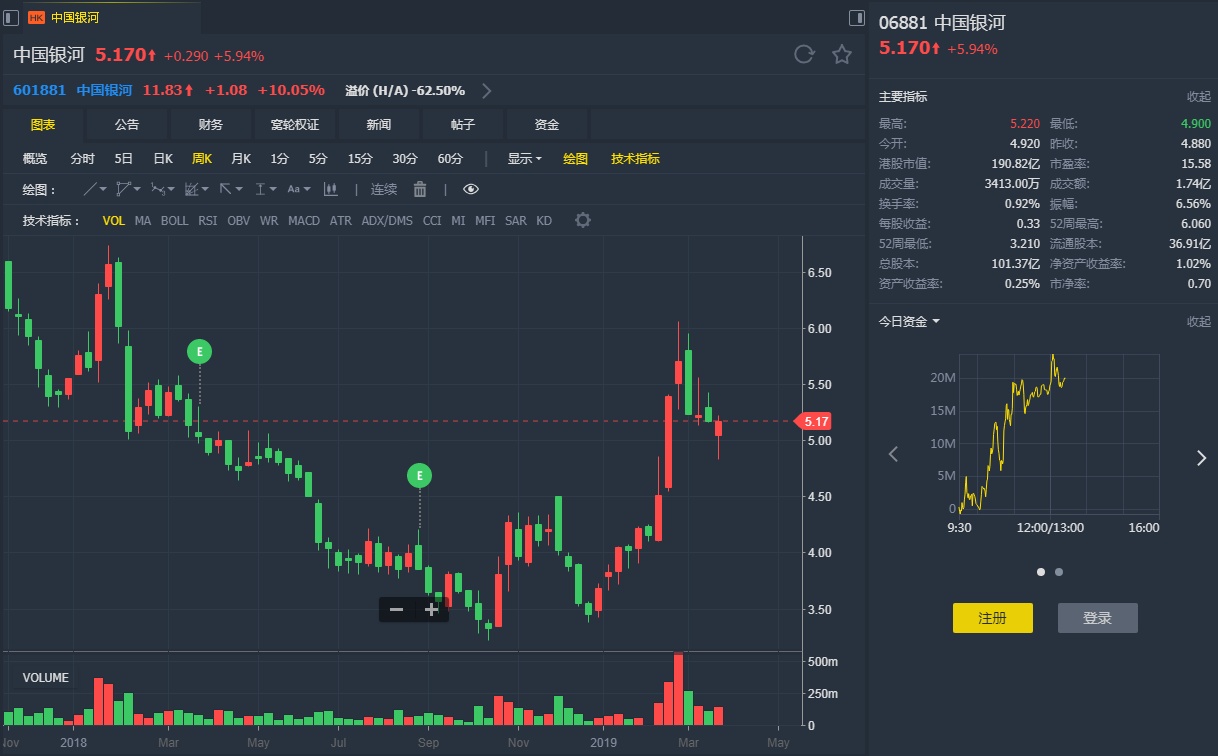The height and width of the screenshot is (756, 1218).
Task: Open the 帖子 tab
Action: point(462,125)
